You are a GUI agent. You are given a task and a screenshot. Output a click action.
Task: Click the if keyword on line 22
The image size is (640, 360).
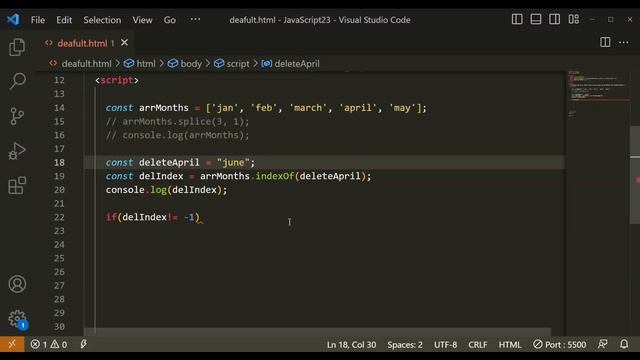(111, 217)
